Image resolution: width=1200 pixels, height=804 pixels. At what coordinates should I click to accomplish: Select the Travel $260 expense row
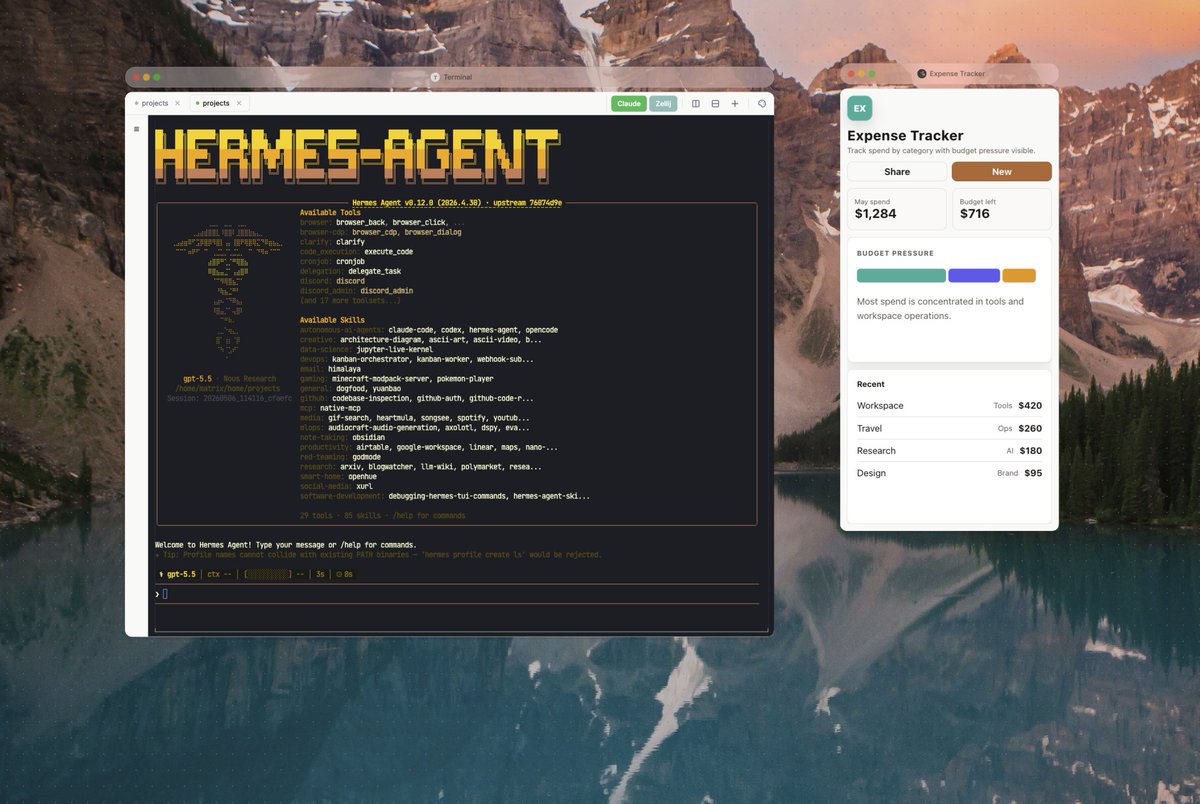[x=949, y=428]
